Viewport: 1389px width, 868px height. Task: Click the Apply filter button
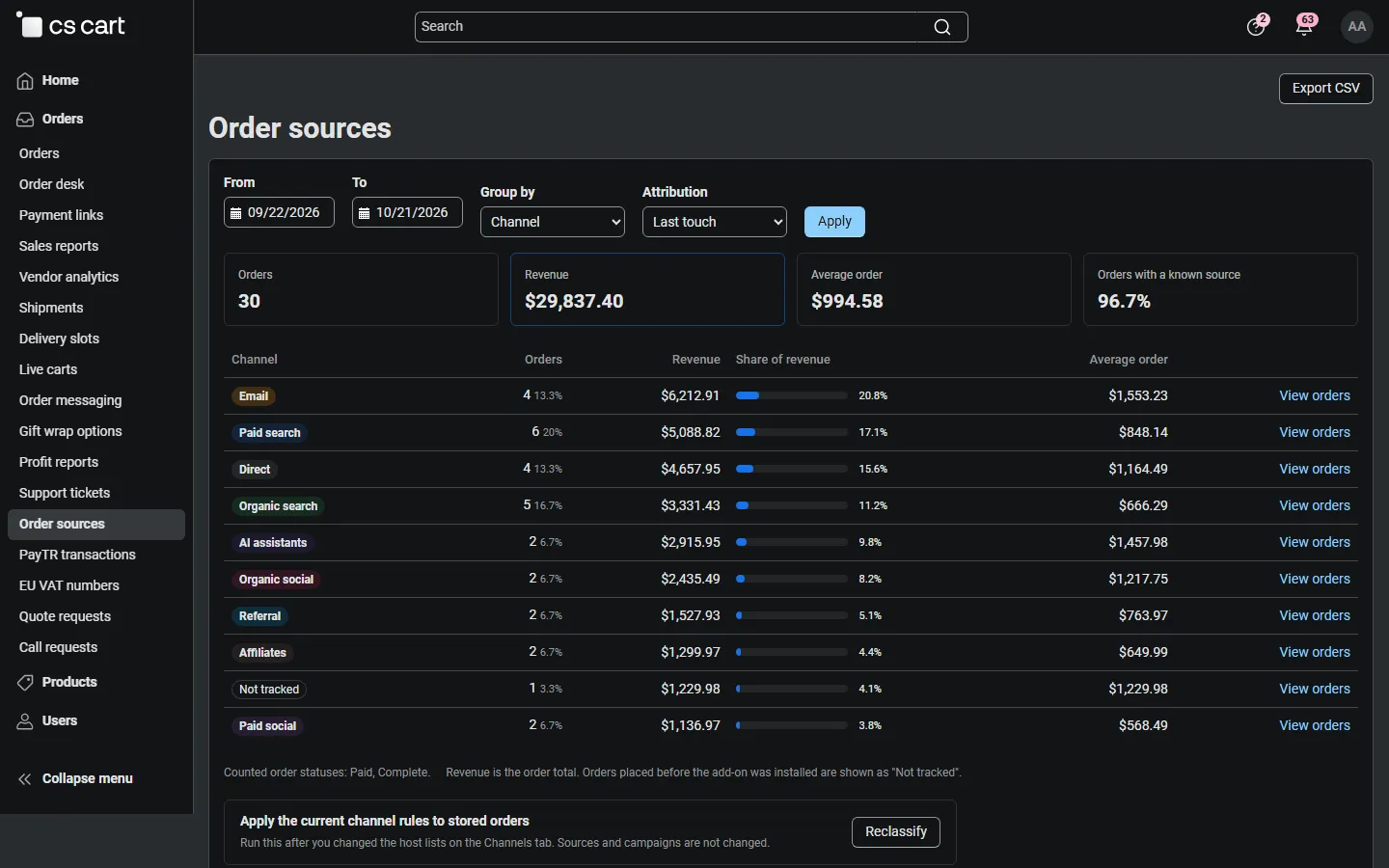pyautogui.click(x=834, y=222)
